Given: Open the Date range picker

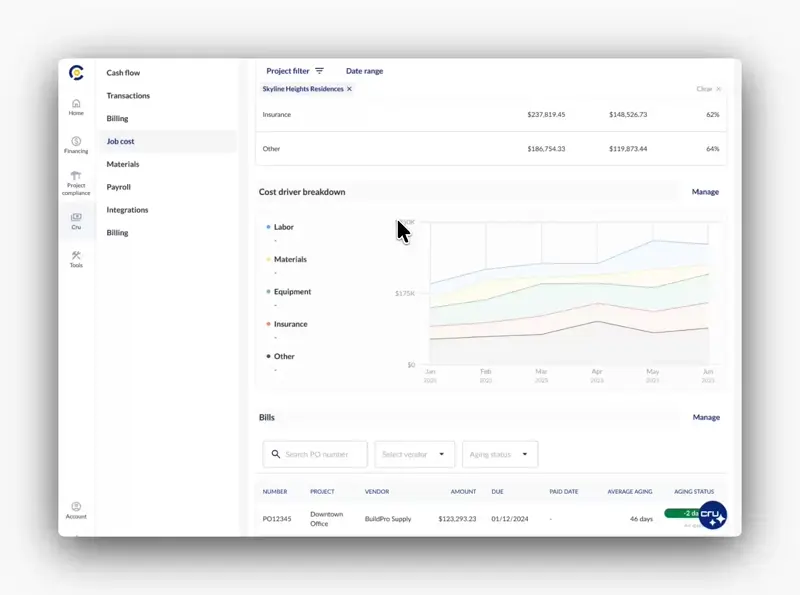Looking at the screenshot, I should pos(364,71).
